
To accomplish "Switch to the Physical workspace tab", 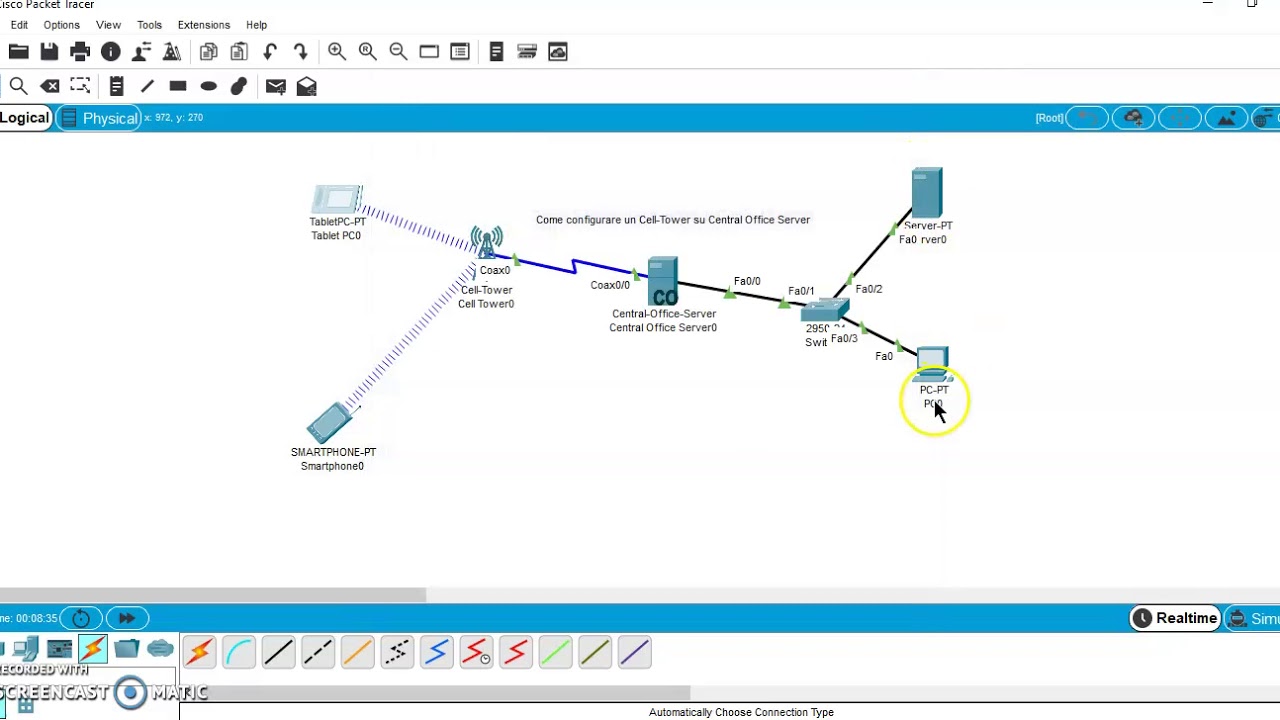I will [x=99, y=118].
